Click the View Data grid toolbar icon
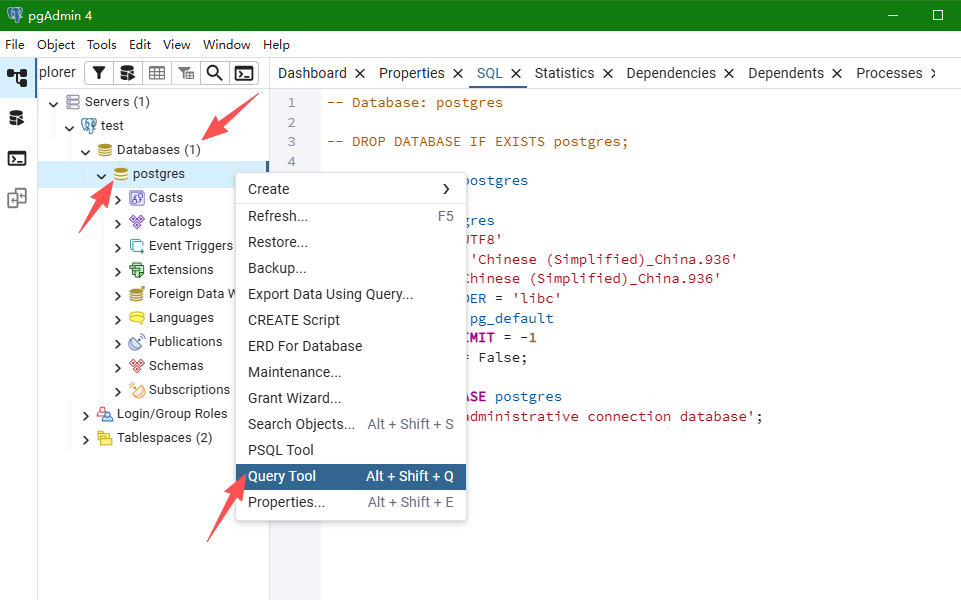This screenshot has width=961, height=600. (x=157, y=74)
